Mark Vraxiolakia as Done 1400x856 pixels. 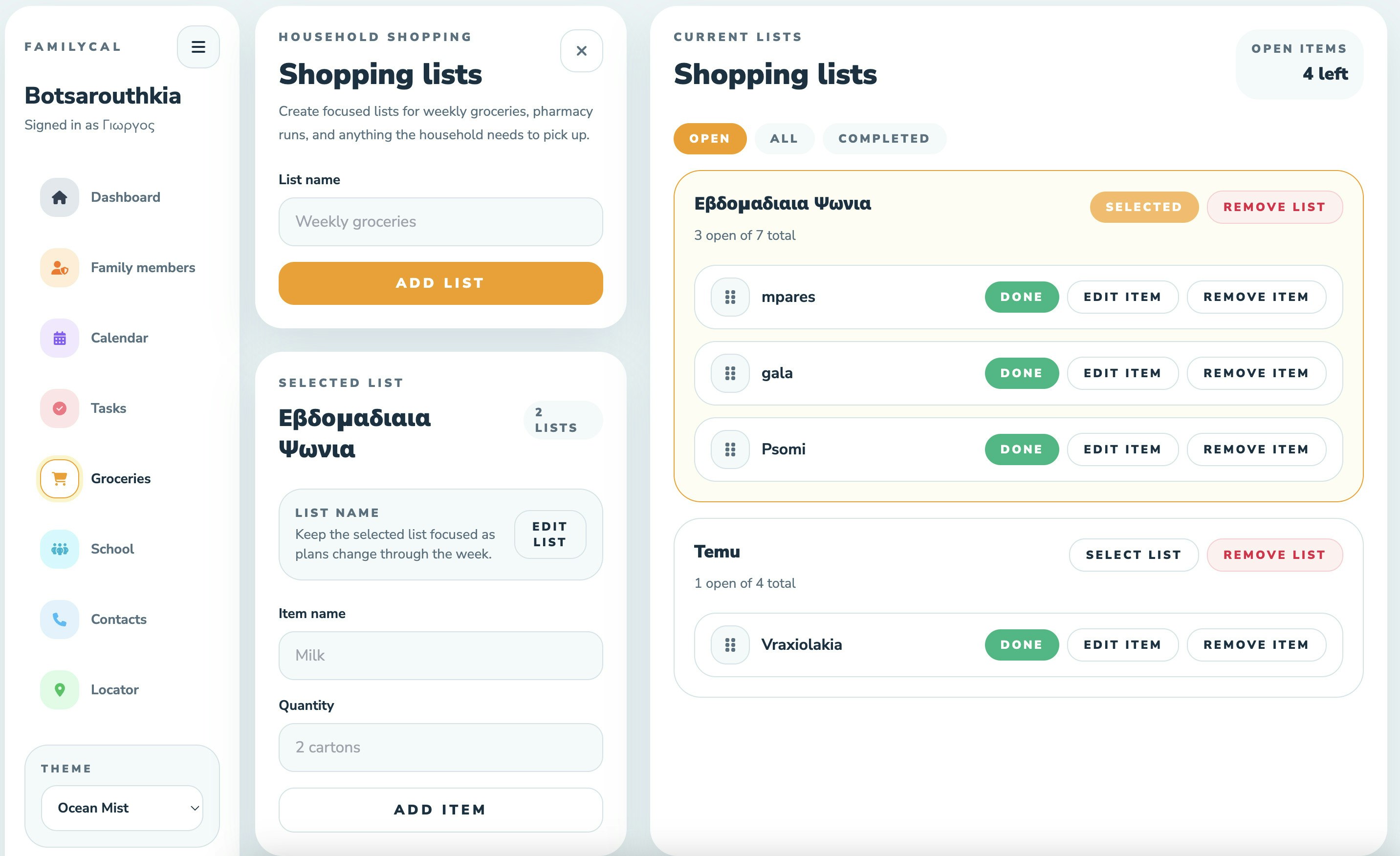(1021, 645)
